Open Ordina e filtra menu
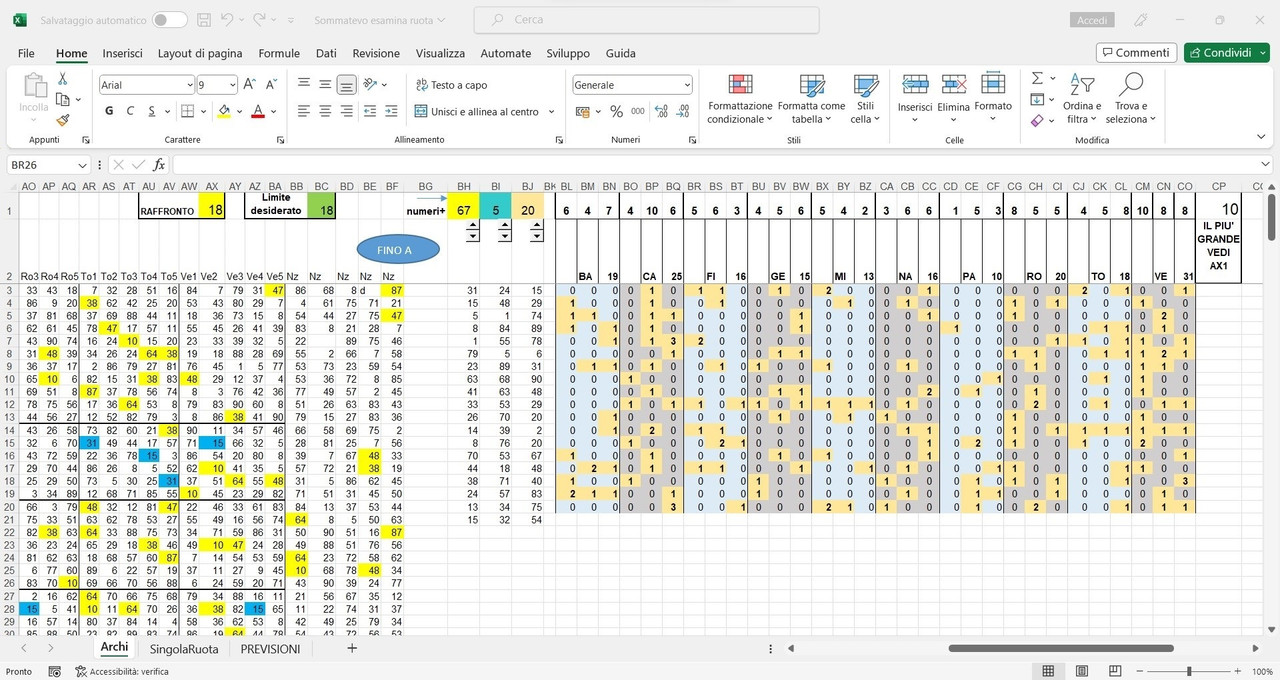1280x680 pixels. point(1081,98)
